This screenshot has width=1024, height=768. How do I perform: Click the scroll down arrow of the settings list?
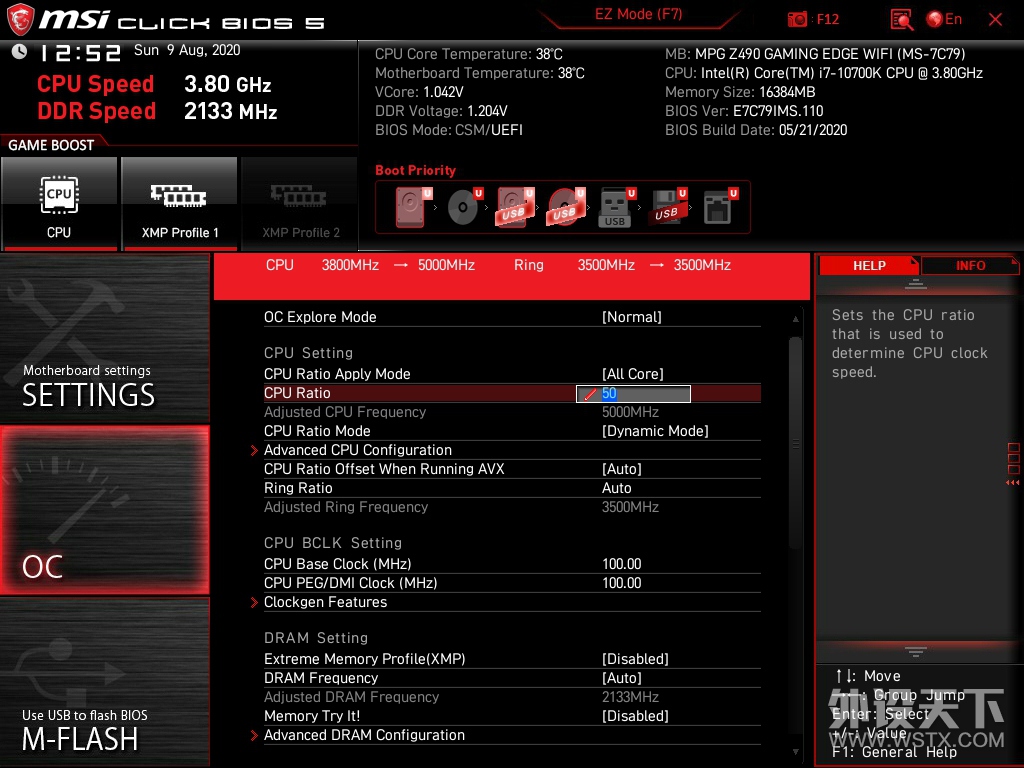pyautogui.click(x=795, y=752)
